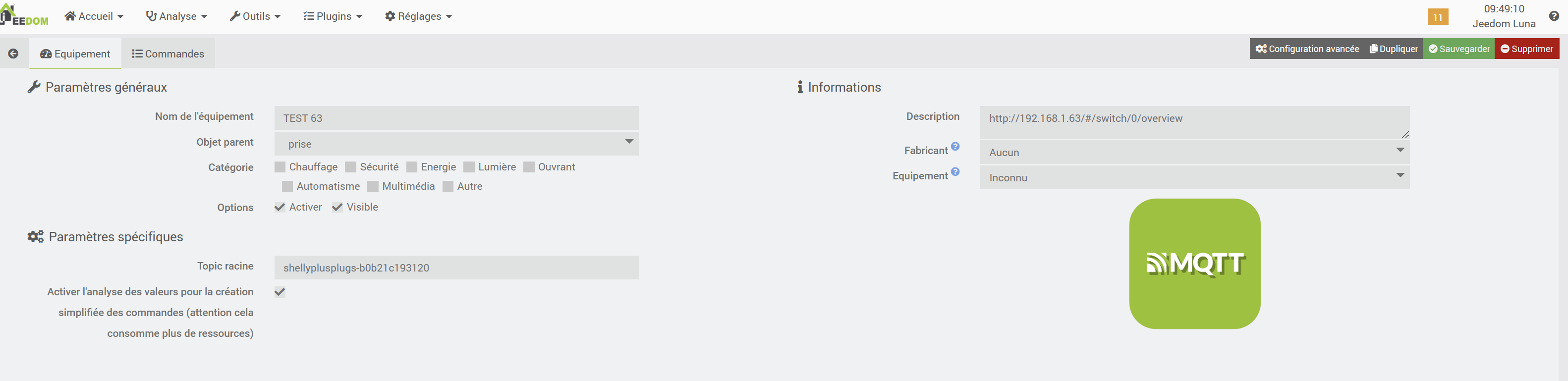Click the help icon next to Fabricant
The height and width of the screenshot is (381, 1568).
955,147
